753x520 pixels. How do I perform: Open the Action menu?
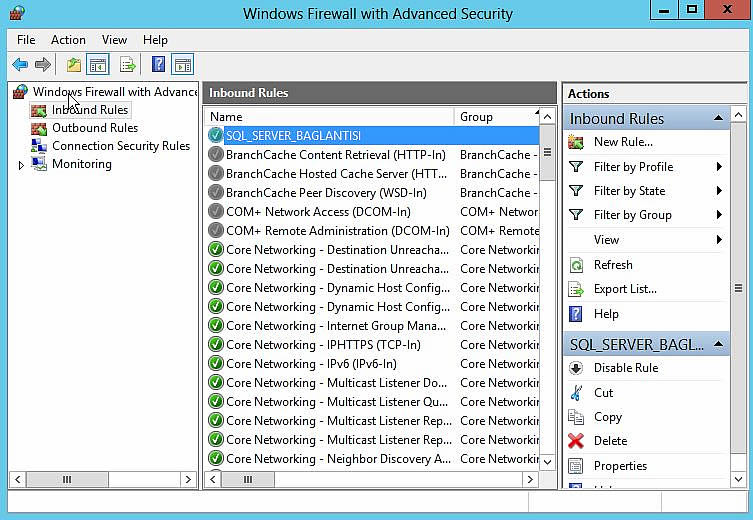pyautogui.click(x=68, y=40)
